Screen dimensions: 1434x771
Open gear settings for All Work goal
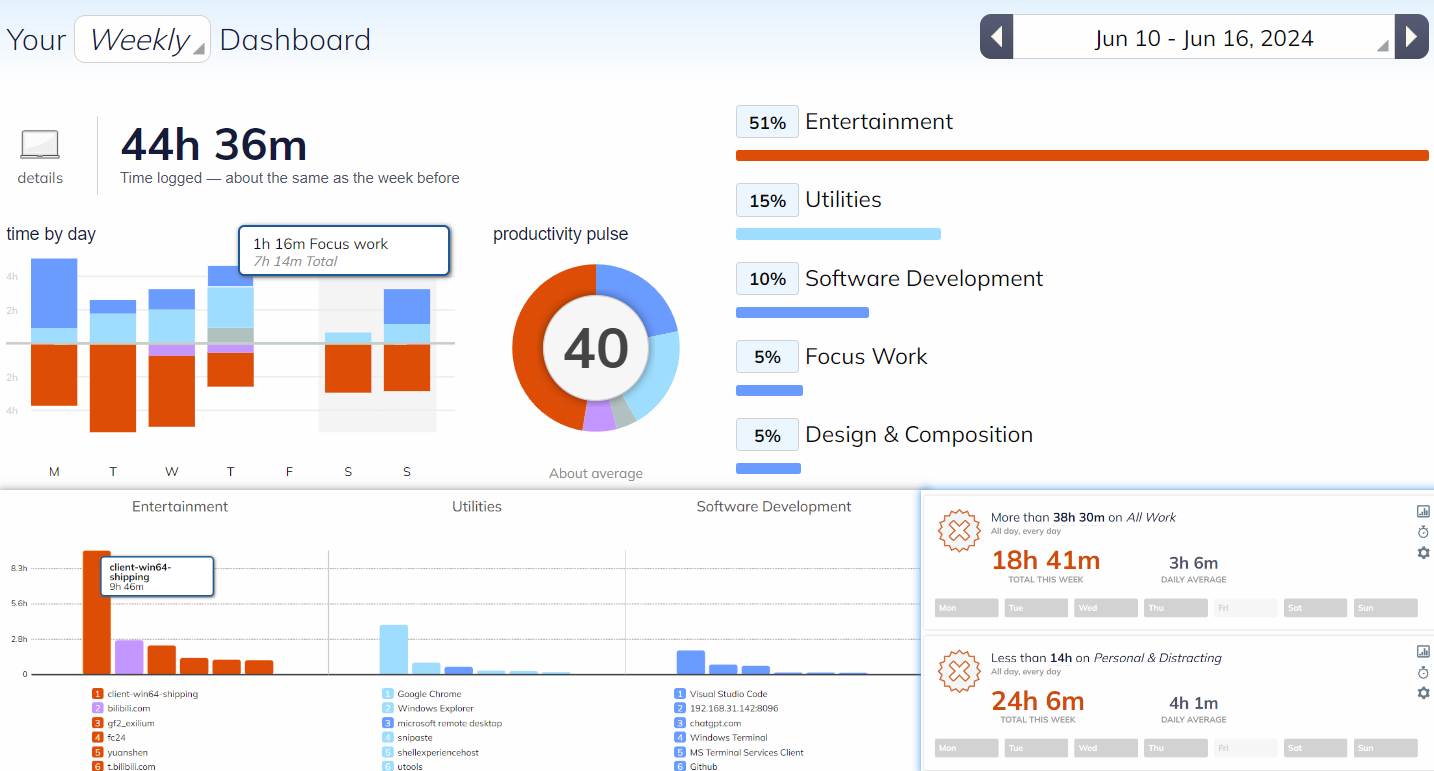pyautogui.click(x=1423, y=553)
